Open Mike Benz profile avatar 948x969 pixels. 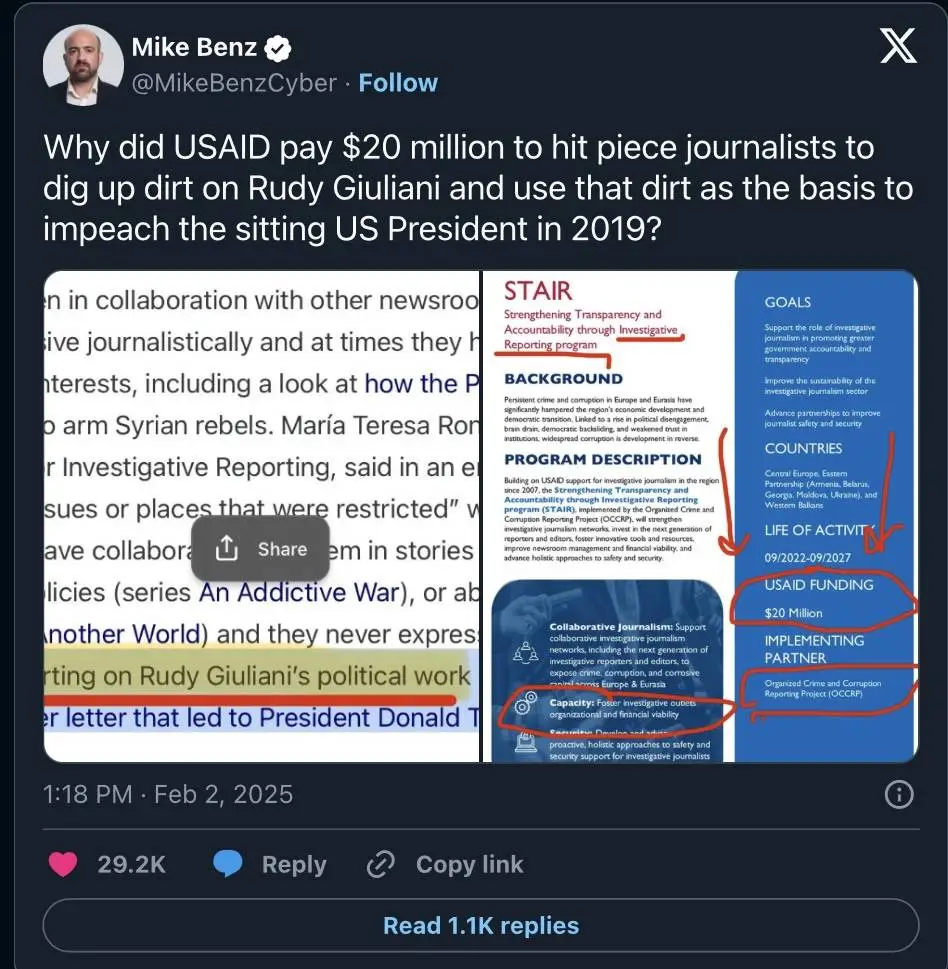coord(83,65)
